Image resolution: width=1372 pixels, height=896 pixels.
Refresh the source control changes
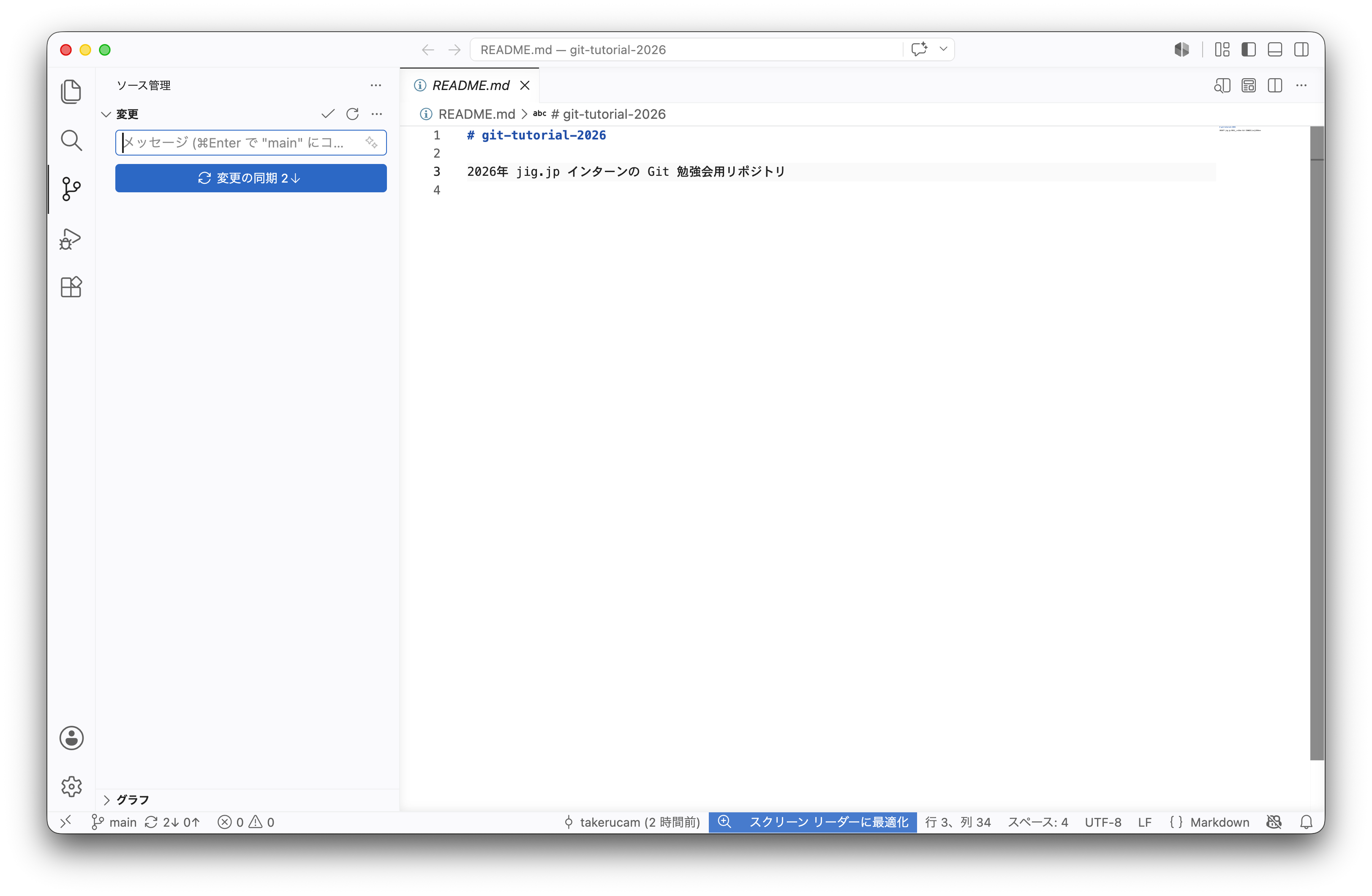point(352,114)
